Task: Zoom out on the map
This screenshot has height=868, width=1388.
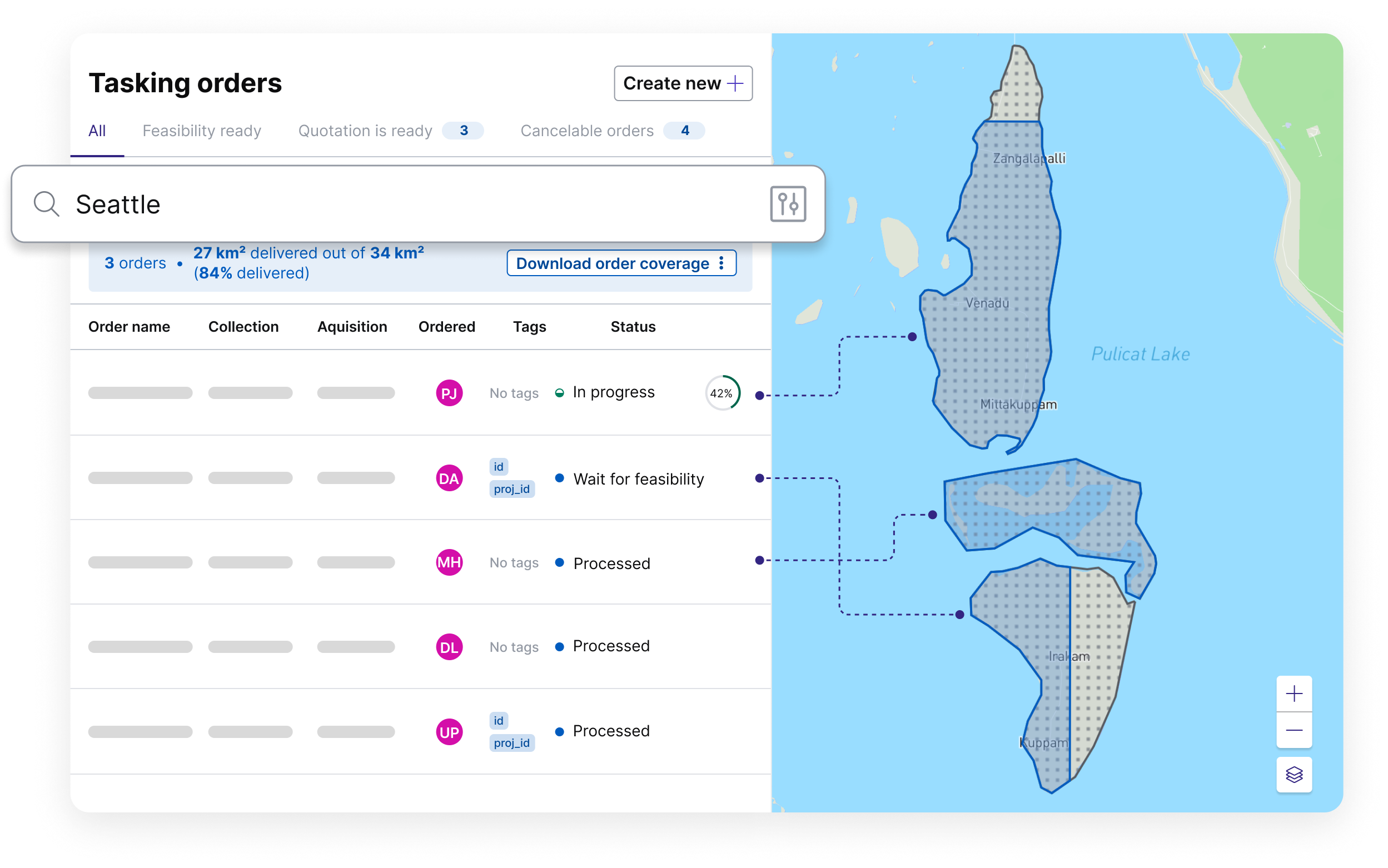Action: pos(1294,730)
